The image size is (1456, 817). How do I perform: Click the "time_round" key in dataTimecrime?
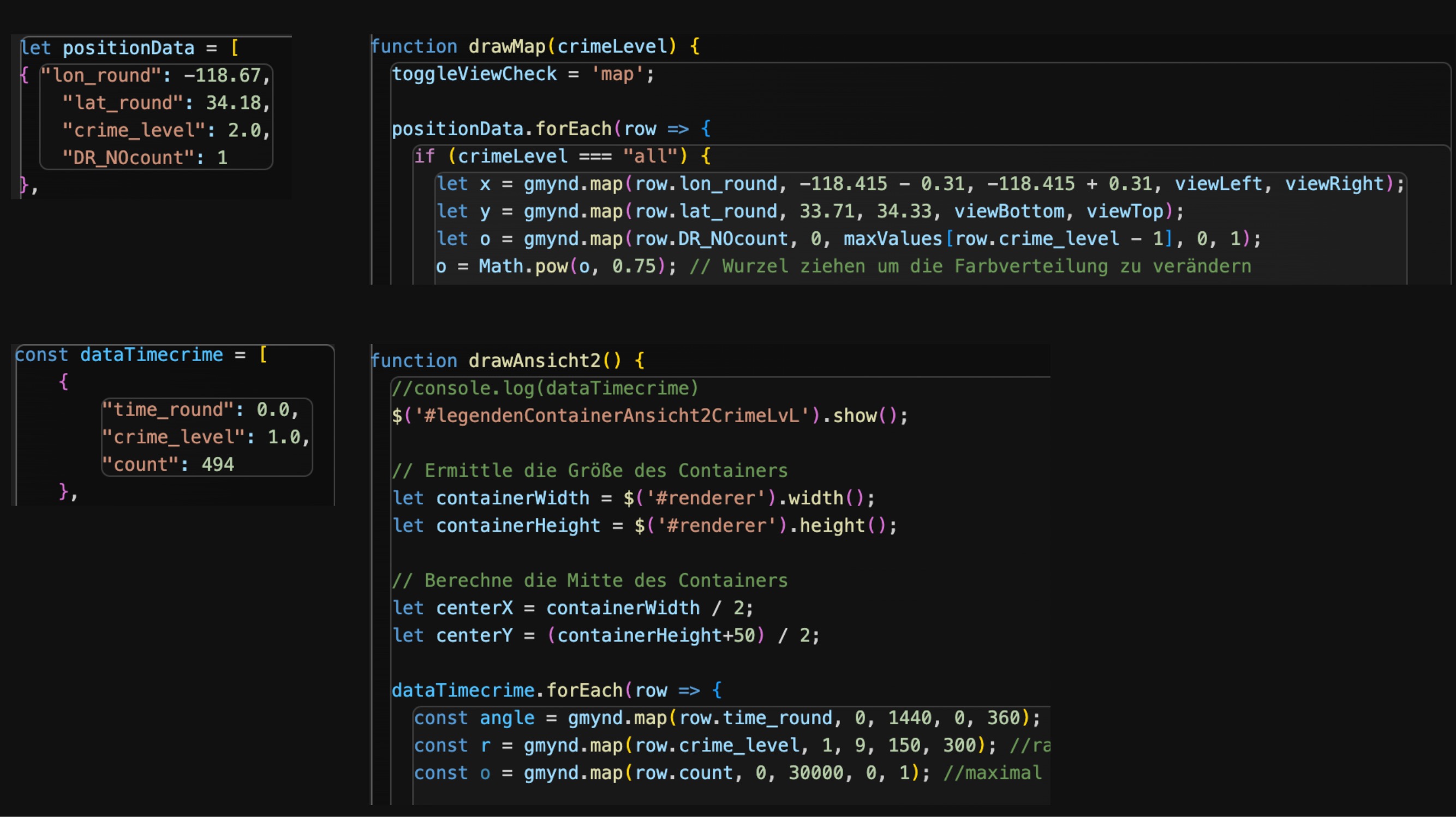(x=168, y=410)
